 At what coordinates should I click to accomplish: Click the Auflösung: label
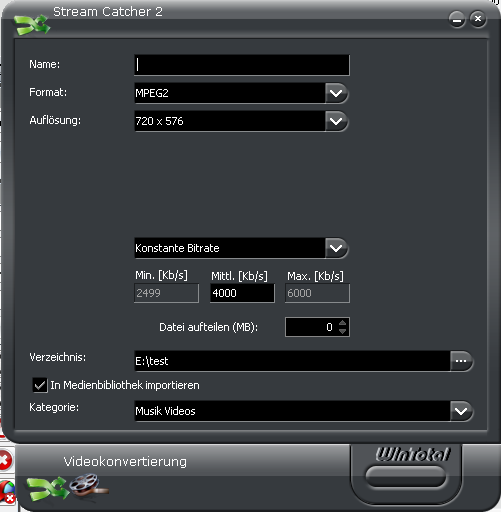point(55,120)
